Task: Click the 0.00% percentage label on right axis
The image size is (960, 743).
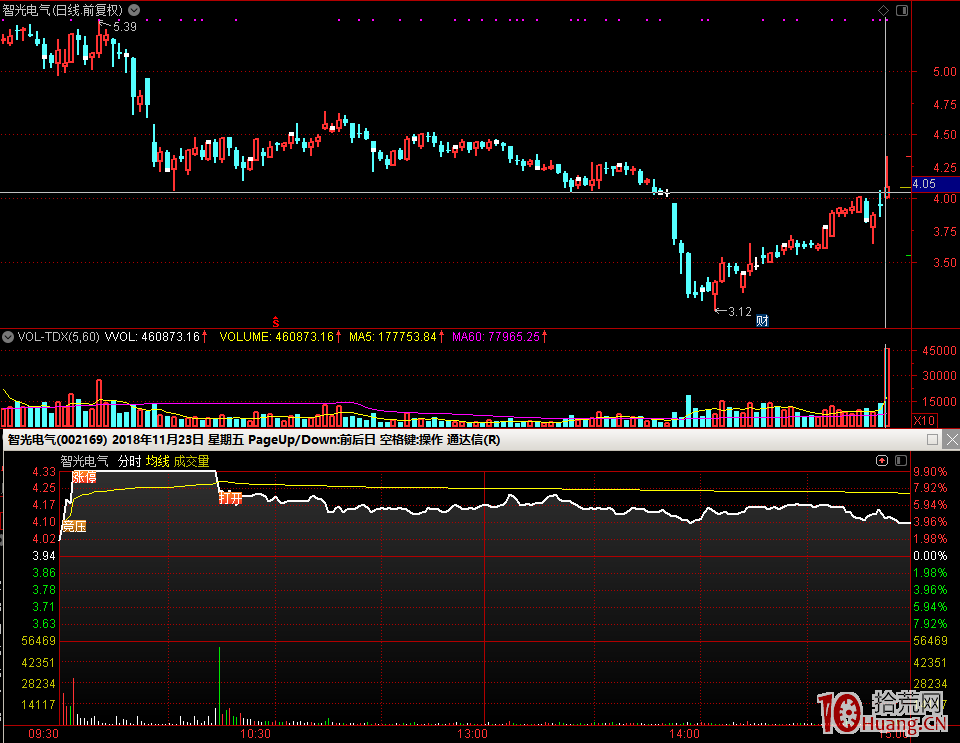Action: pos(930,556)
